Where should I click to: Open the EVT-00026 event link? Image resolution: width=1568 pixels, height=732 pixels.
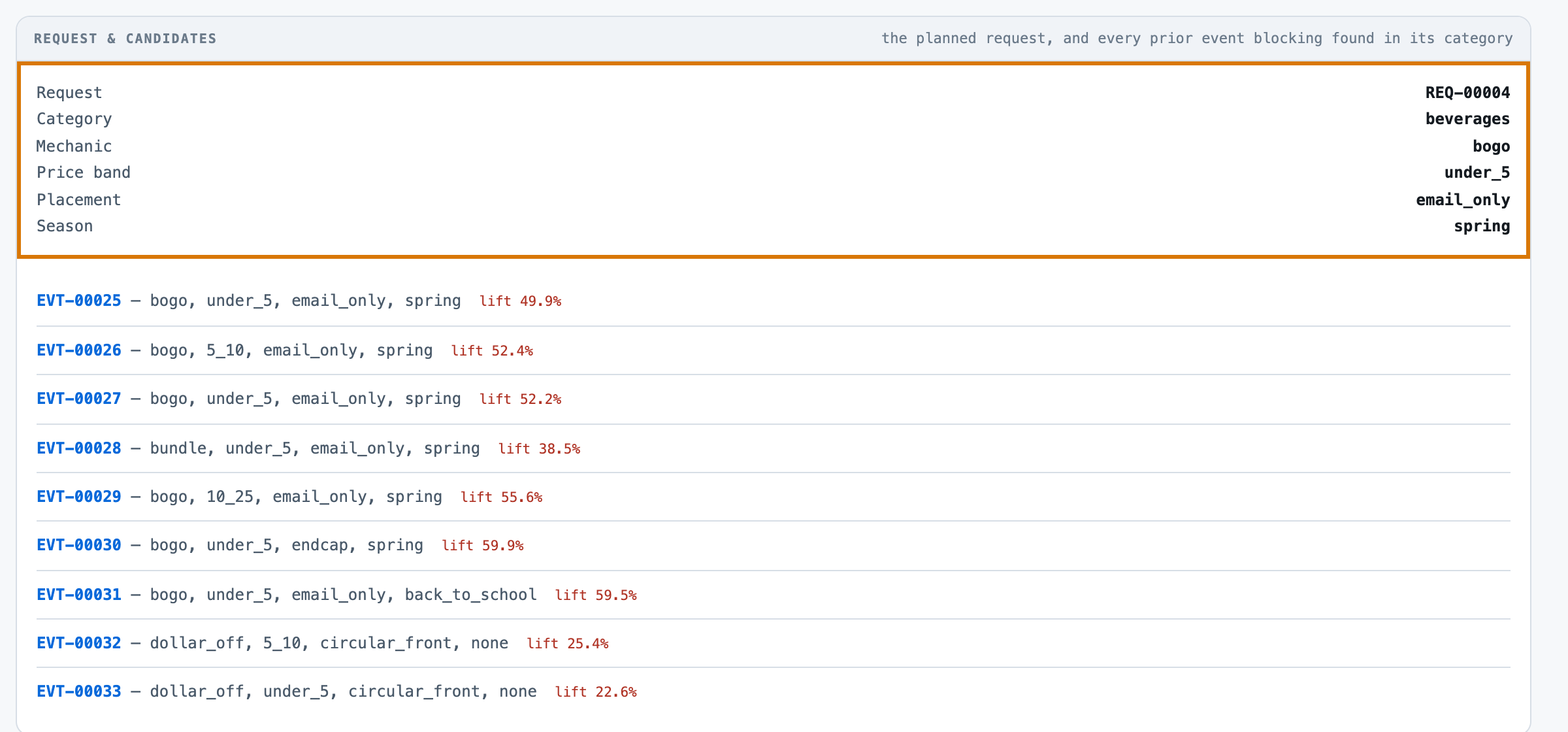click(x=79, y=350)
